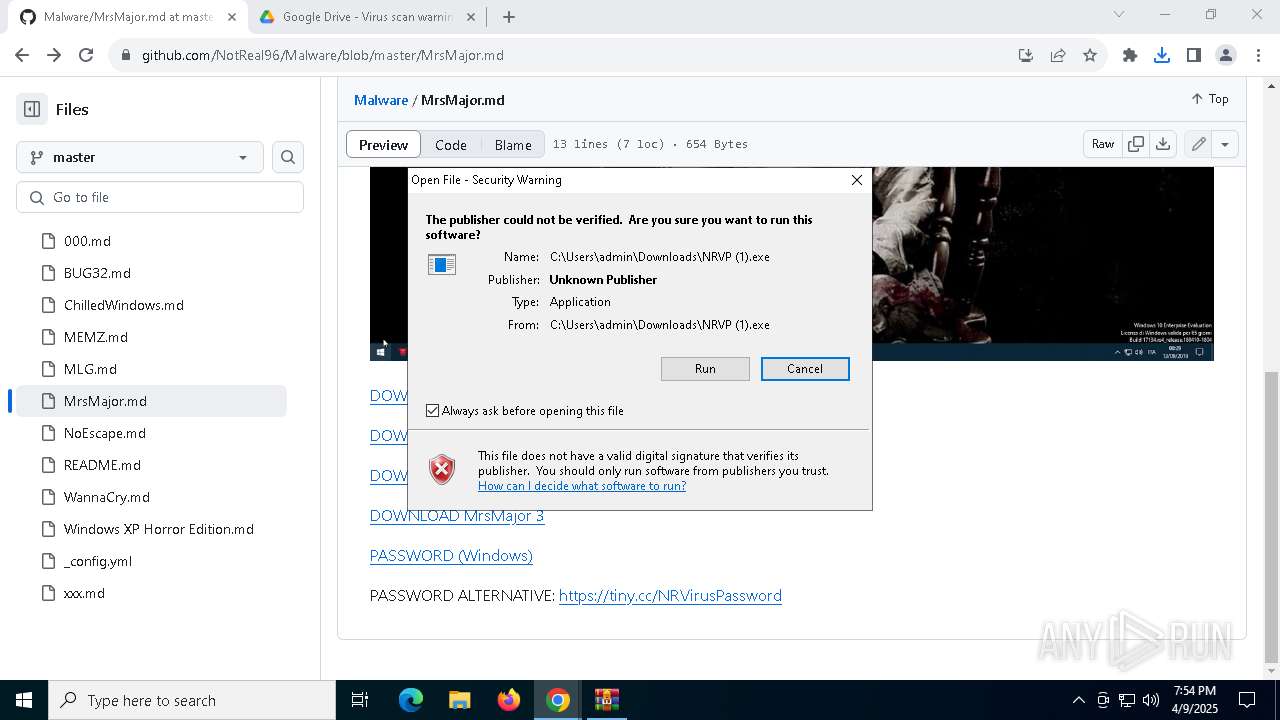Launch Firefox from taskbar
Screen dimensions: 1280x720
pyautogui.click(x=509, y=700)
